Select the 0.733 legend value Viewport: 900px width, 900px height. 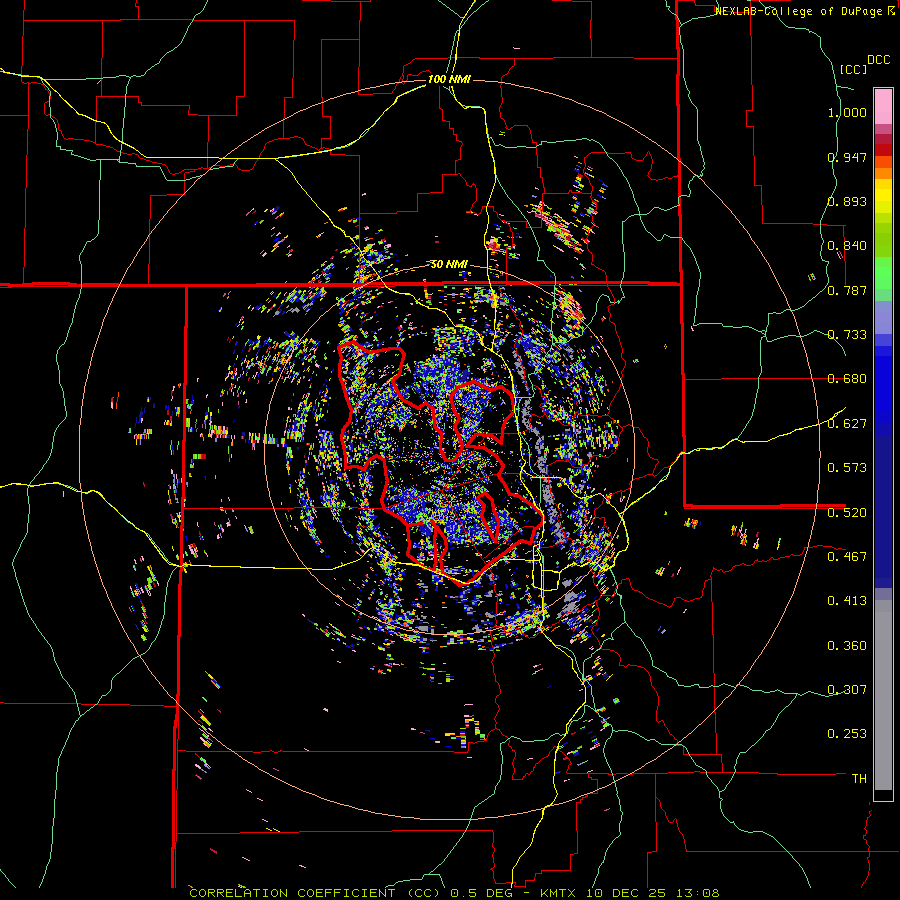847,335
